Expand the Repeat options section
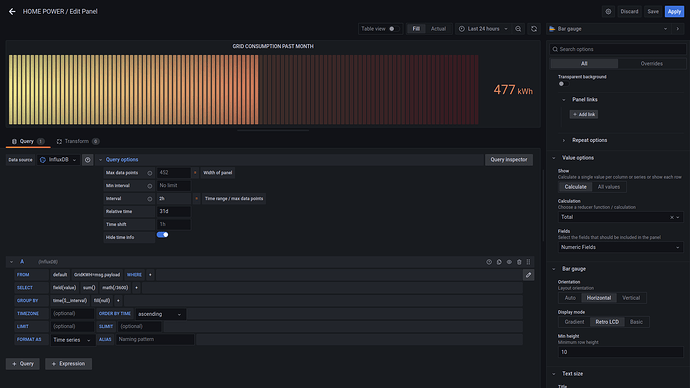Viewport: 690px width, 388px height. pyautogui.click(x=589, y=140)
